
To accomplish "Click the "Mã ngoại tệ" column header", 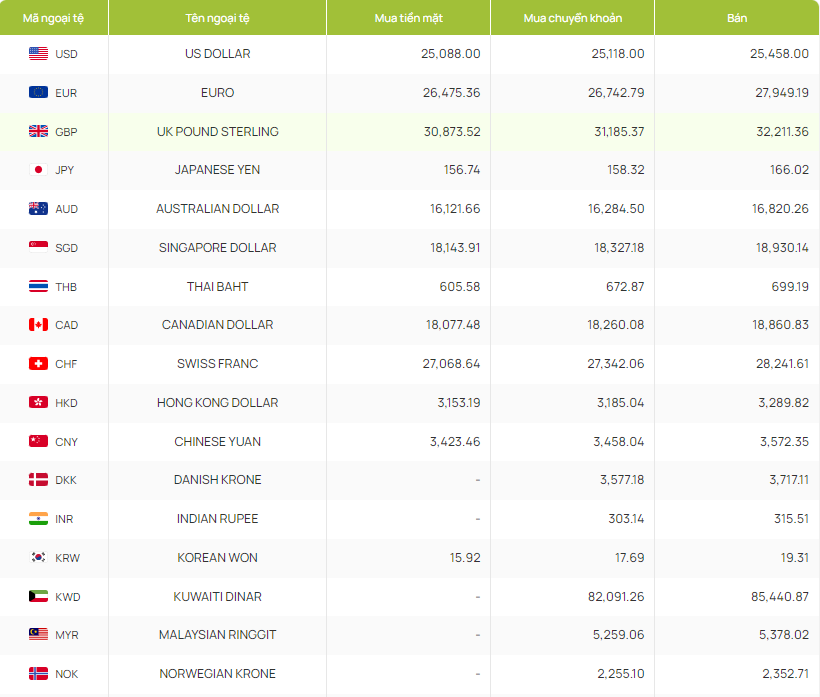I will [x=54, y=19].
